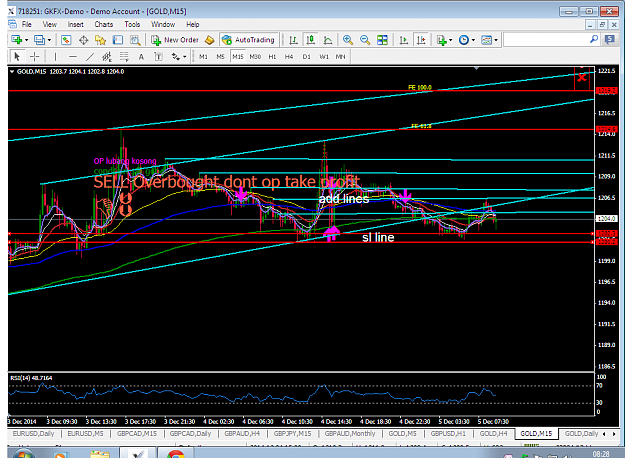Switch to the H1 timeframe
This screenshot has width=625, height=458.
272,57
